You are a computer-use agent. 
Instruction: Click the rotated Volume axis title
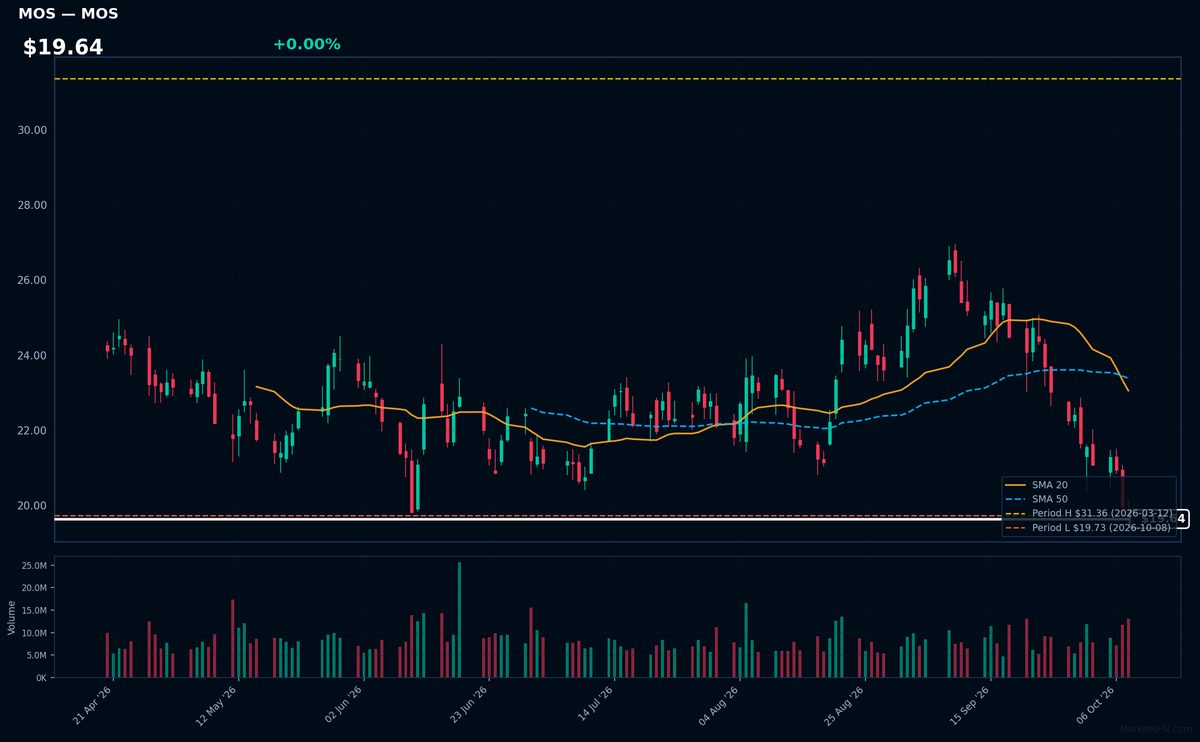click(x=11, y=617)
